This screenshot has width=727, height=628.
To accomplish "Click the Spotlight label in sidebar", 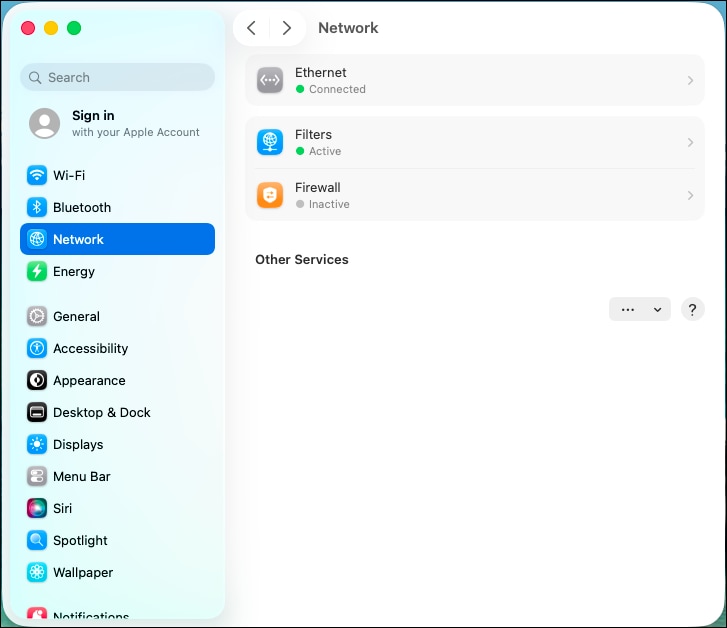I will tap(80, 540).
